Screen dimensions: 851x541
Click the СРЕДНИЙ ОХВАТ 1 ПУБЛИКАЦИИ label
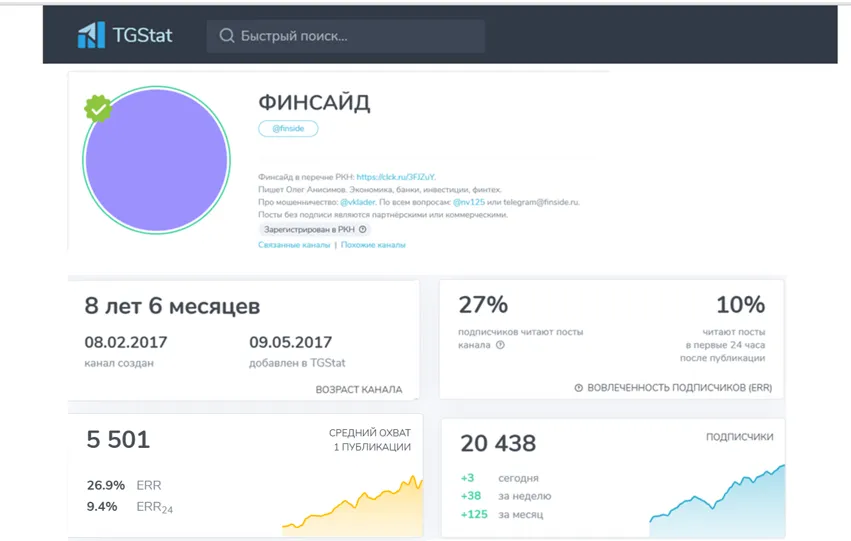370,440
